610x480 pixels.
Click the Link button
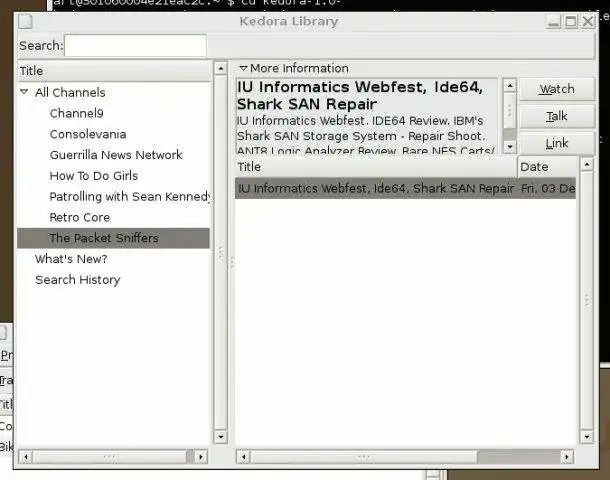pos(557,143)
